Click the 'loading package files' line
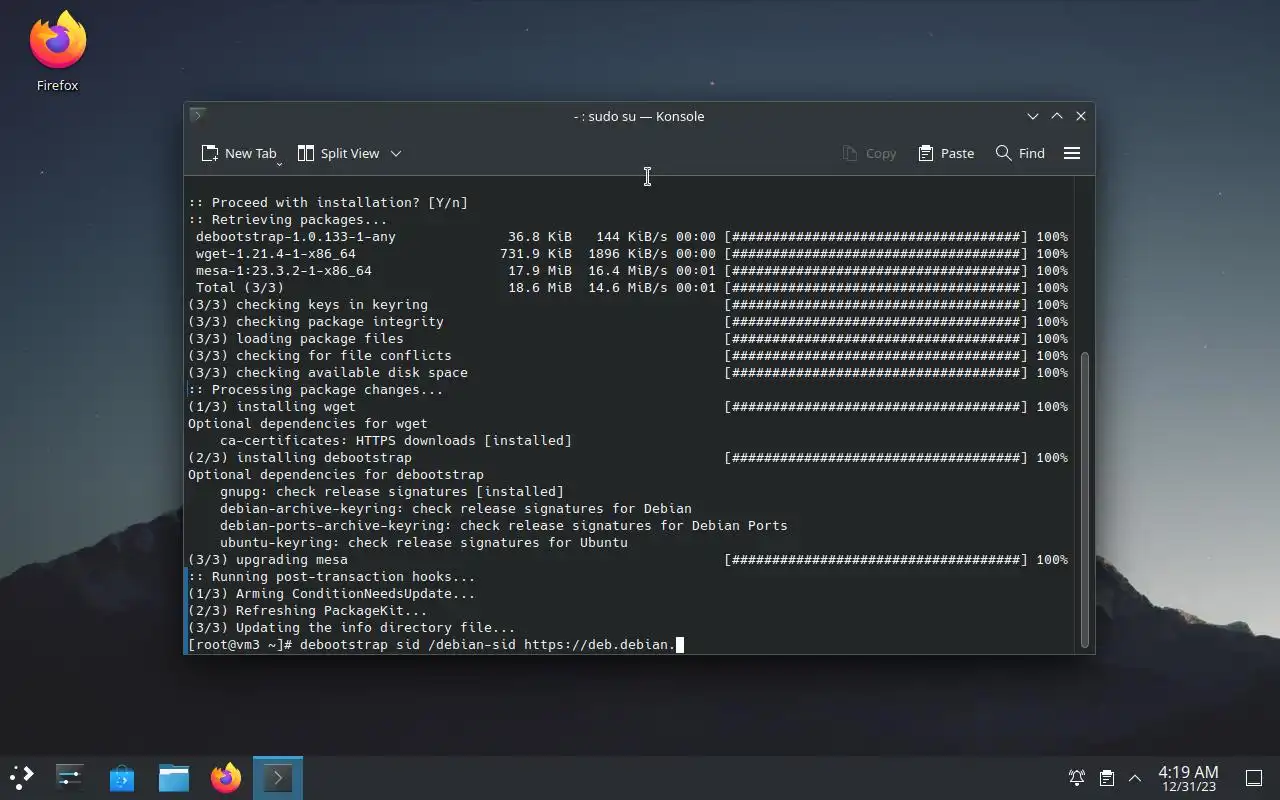1280x800 pixels. pos(628,339)
